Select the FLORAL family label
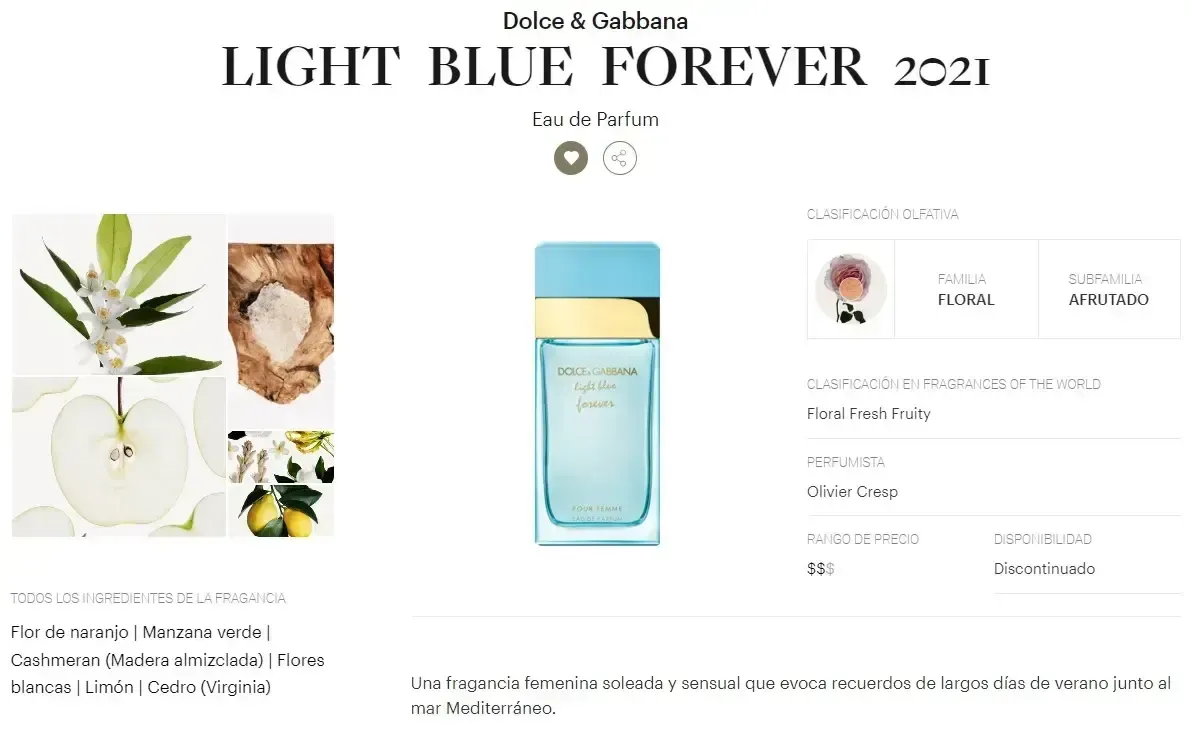This screenshot has width=1191, height=745. [x=965, y=299]
